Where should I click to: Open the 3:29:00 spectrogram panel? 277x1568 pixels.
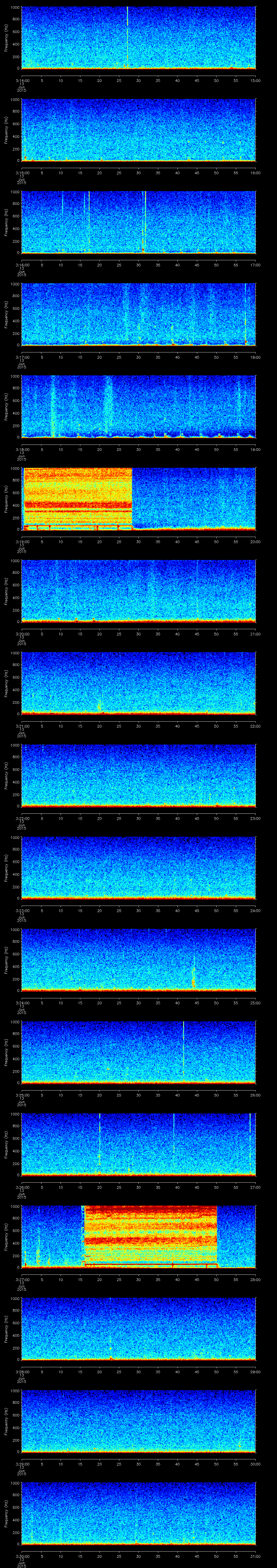(138, 1421)
